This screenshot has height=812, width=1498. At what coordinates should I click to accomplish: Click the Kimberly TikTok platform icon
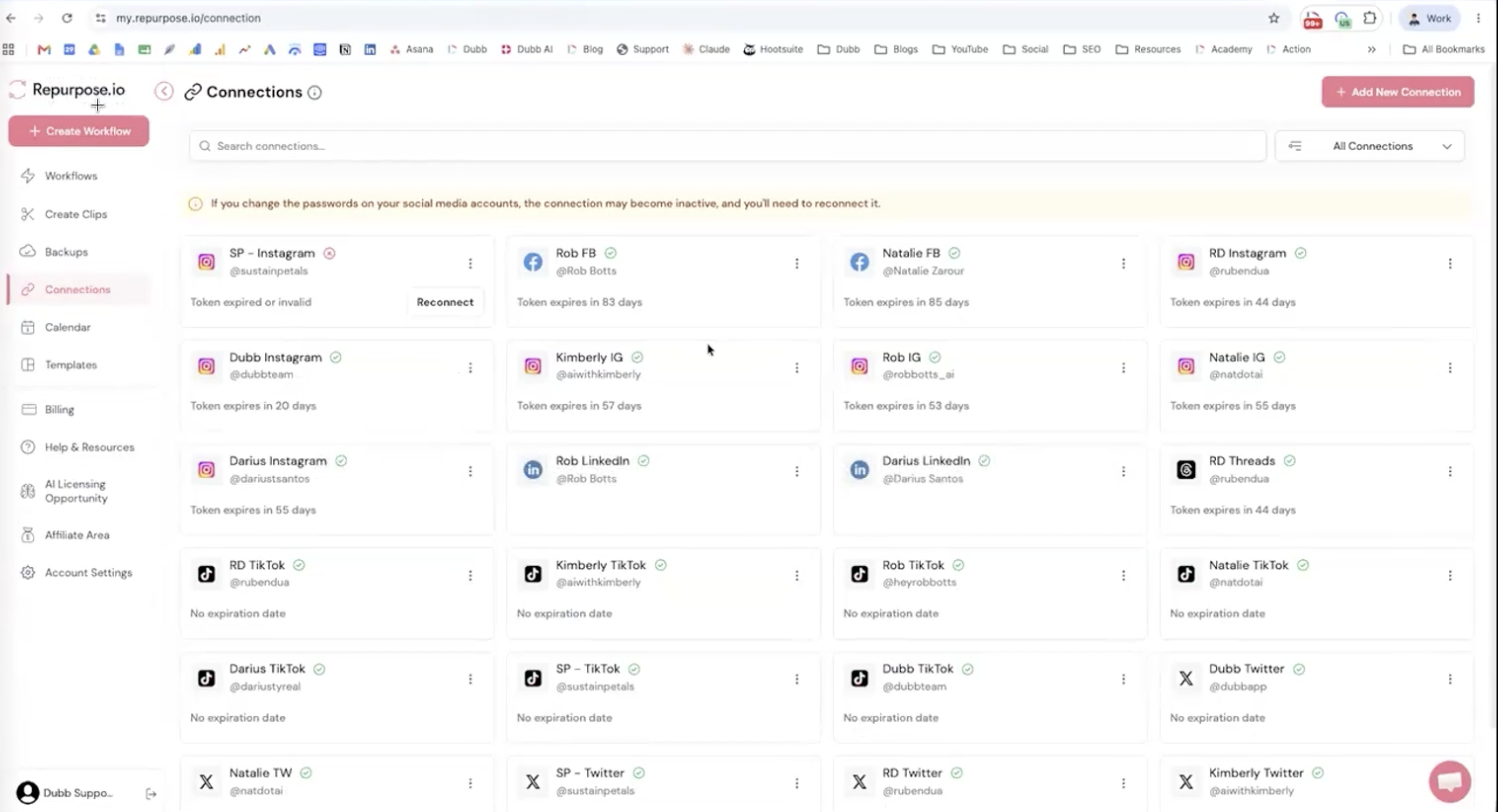click(533, 574)
